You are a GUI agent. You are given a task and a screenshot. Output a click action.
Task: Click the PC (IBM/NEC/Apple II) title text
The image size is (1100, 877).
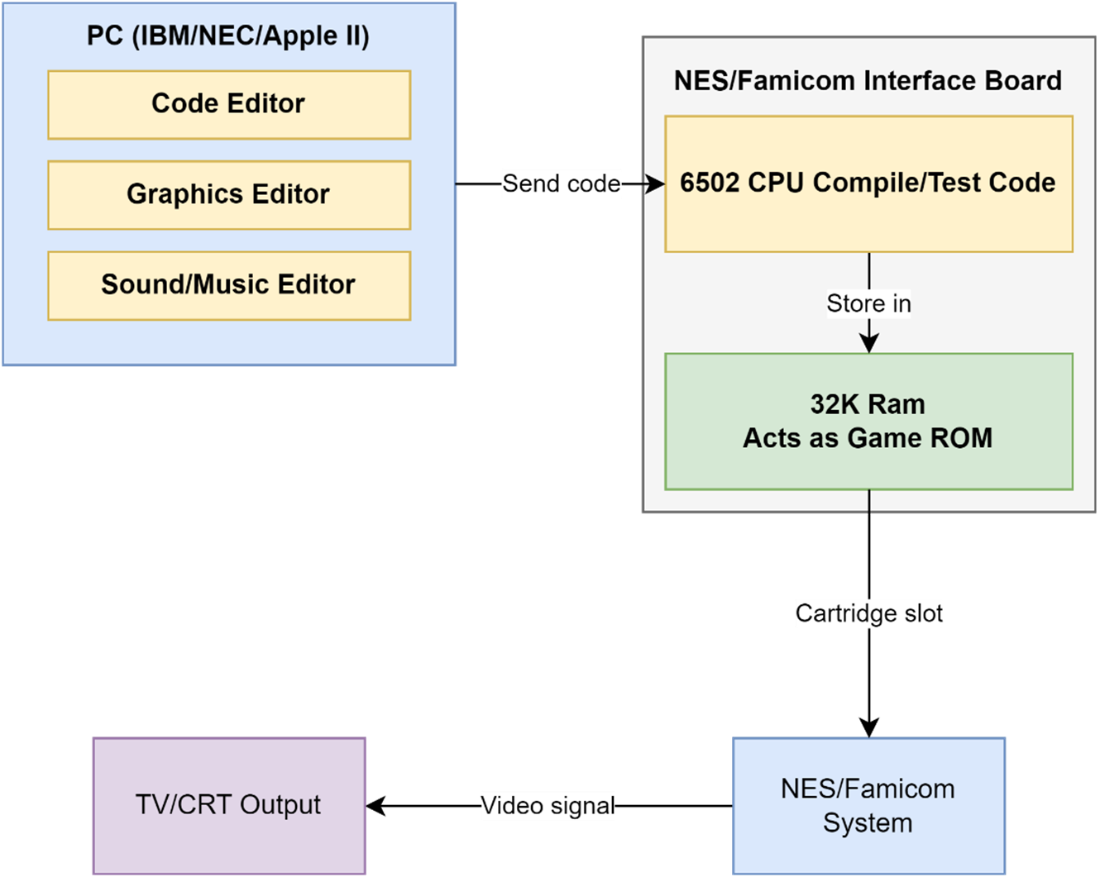(228, 38)
